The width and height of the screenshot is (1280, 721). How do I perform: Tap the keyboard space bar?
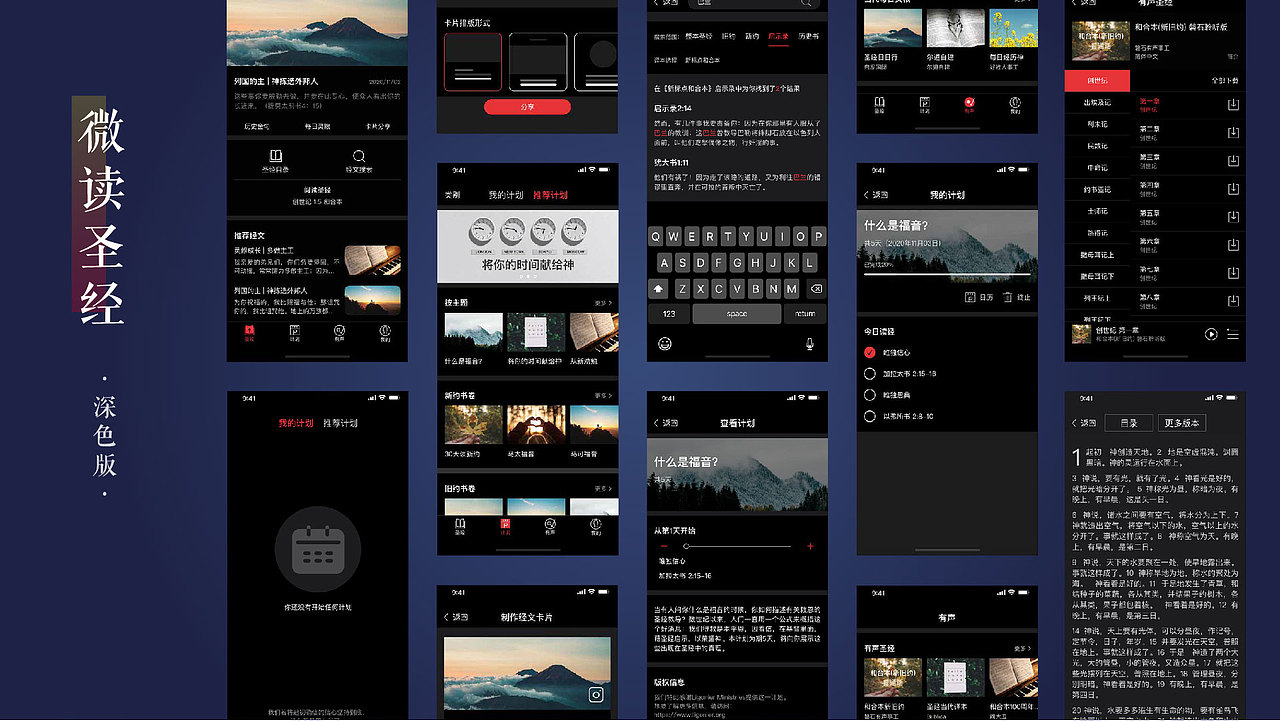coord(737,313)
